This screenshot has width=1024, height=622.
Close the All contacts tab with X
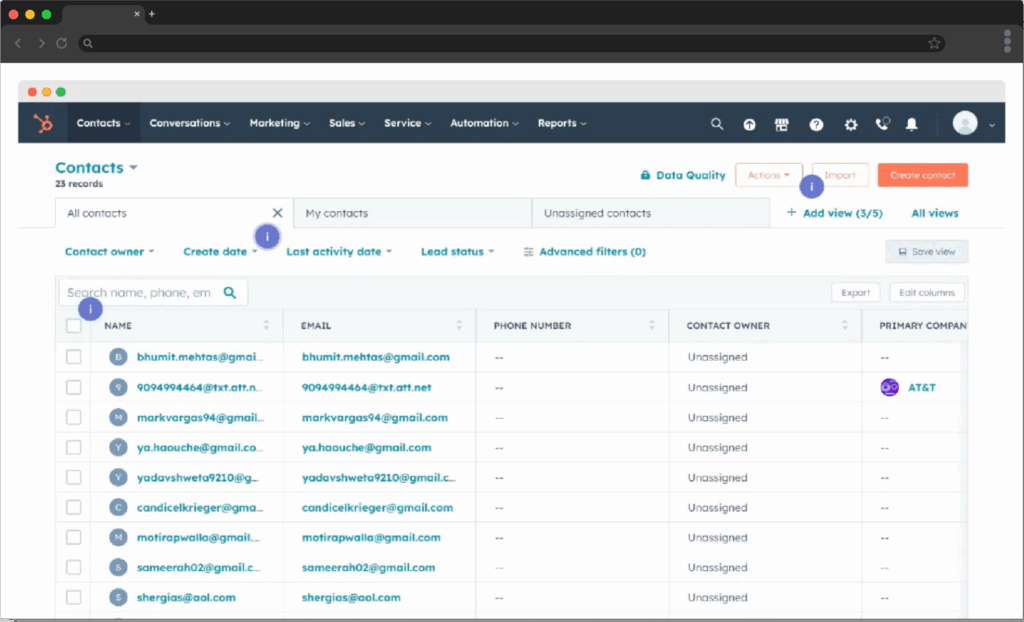(x=278, y=213)
